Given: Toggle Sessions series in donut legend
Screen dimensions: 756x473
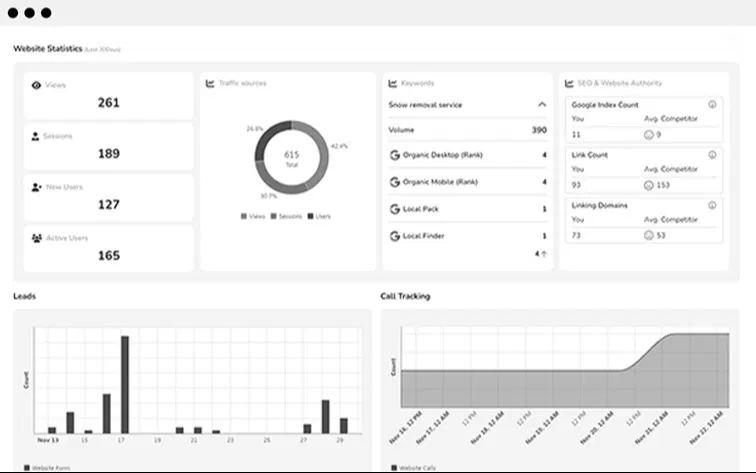Looking at the screenshot, I should (x=284, y=216).
